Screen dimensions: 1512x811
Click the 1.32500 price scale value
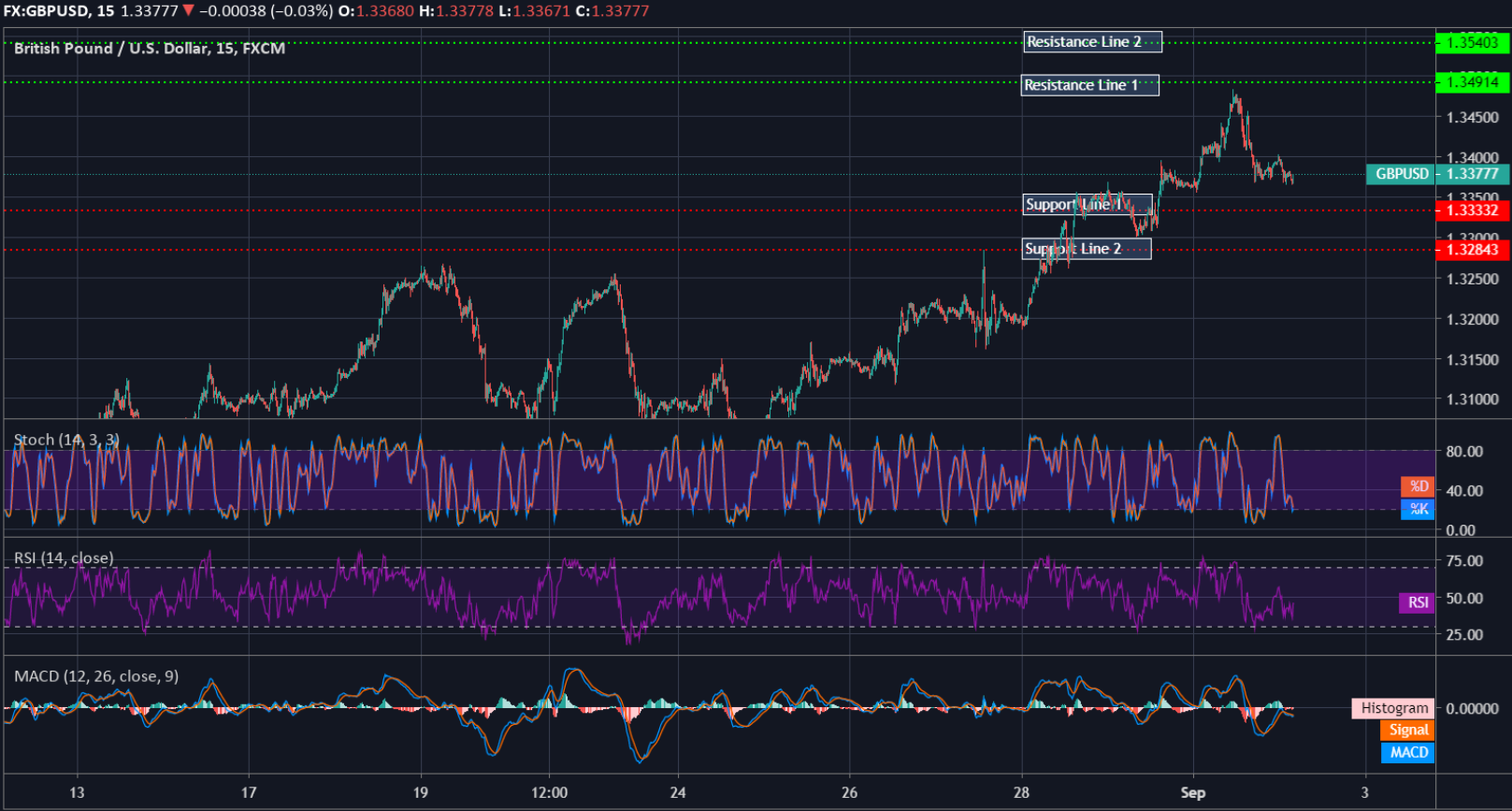pyautogui.click(x=1473, y=280)
